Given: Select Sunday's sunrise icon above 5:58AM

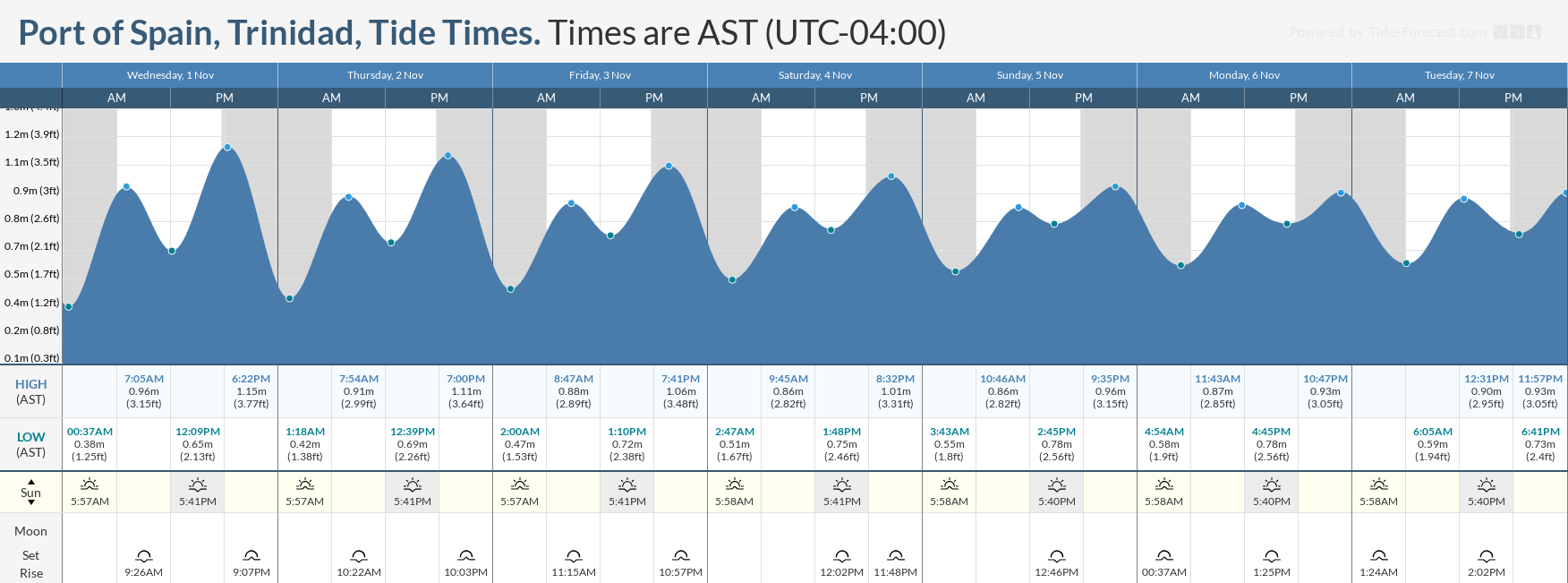Looking at the screenshot, I should (949, 484).
